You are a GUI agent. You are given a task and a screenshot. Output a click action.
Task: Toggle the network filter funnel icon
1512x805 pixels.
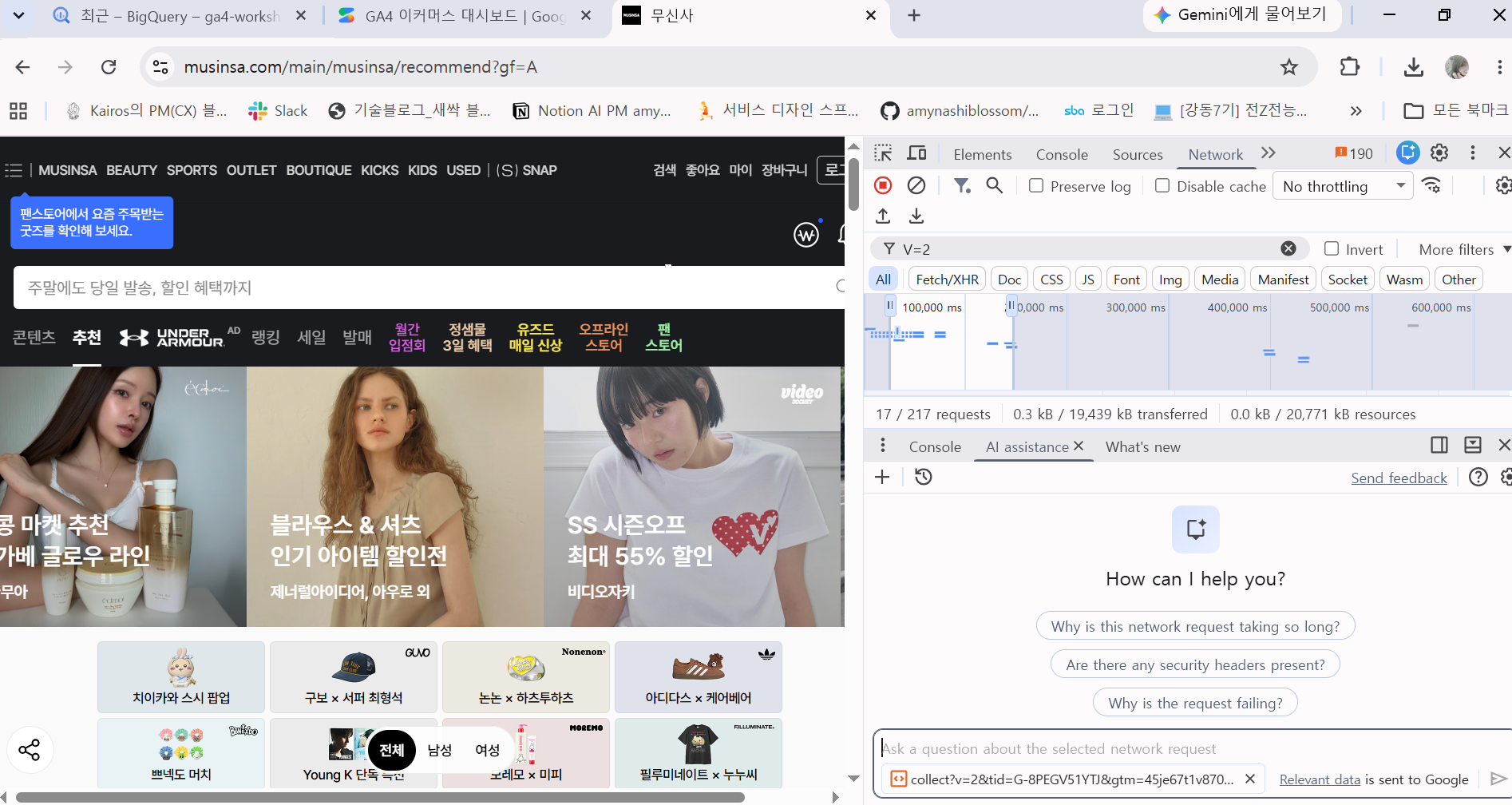963,185
